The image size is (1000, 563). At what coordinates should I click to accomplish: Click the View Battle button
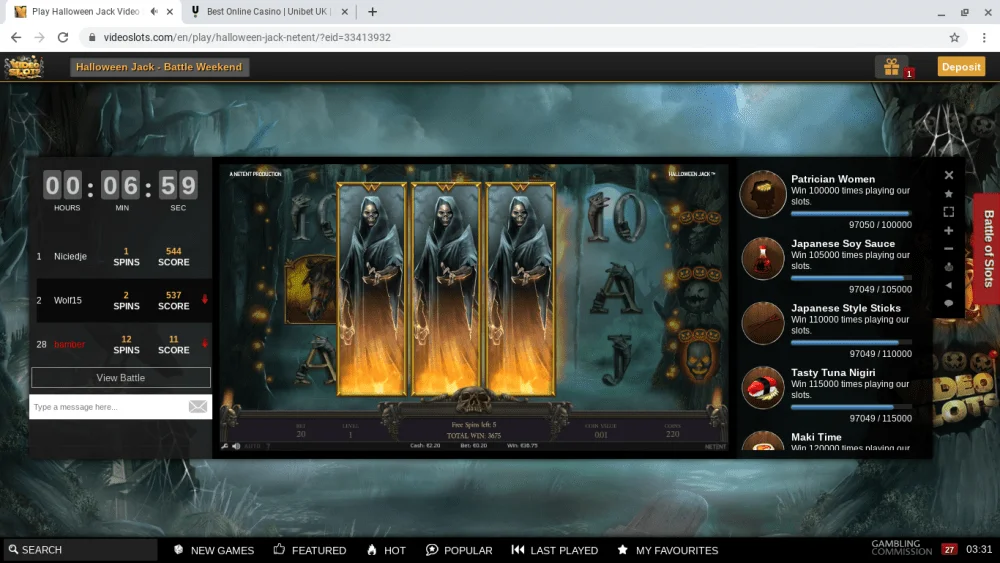tap(121, 377)
